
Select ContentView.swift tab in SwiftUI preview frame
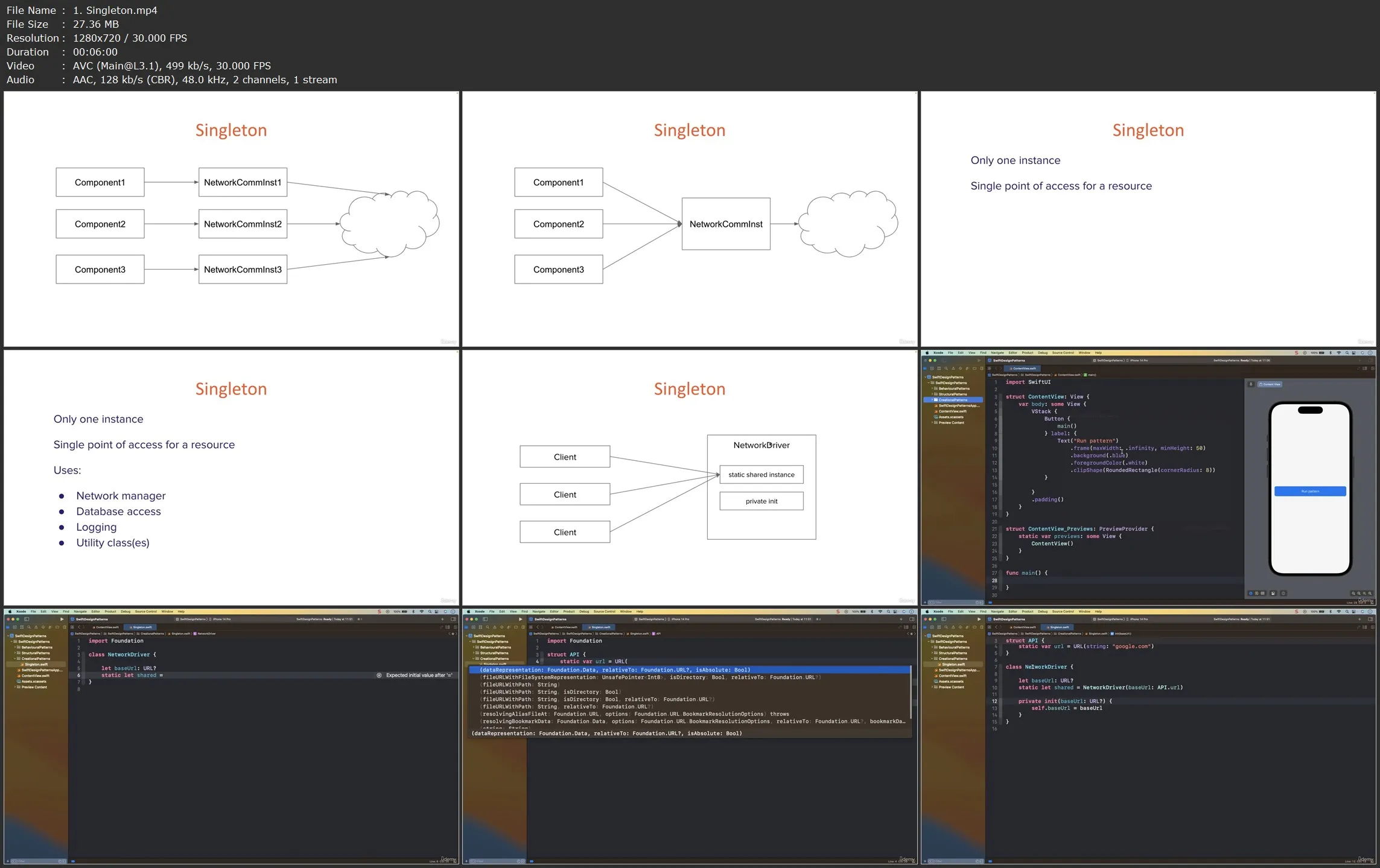(1023, 369)
